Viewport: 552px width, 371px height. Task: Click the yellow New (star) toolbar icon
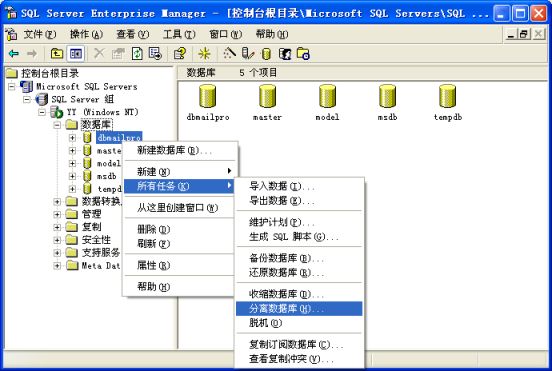204,54
